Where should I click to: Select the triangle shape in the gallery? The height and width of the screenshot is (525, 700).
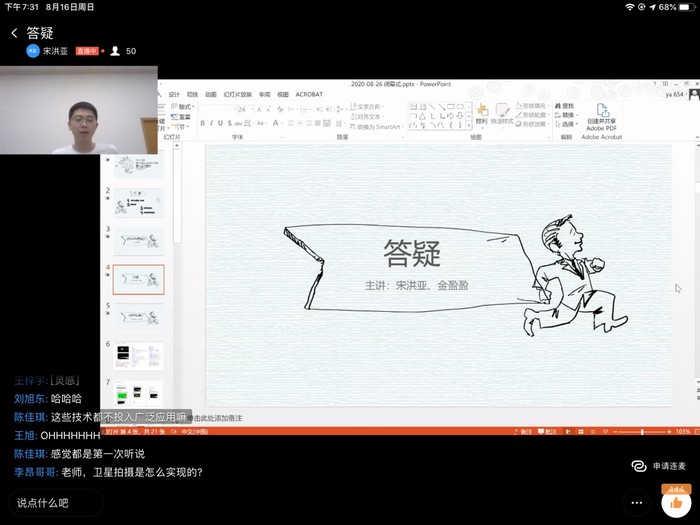(x=422, y=116)
